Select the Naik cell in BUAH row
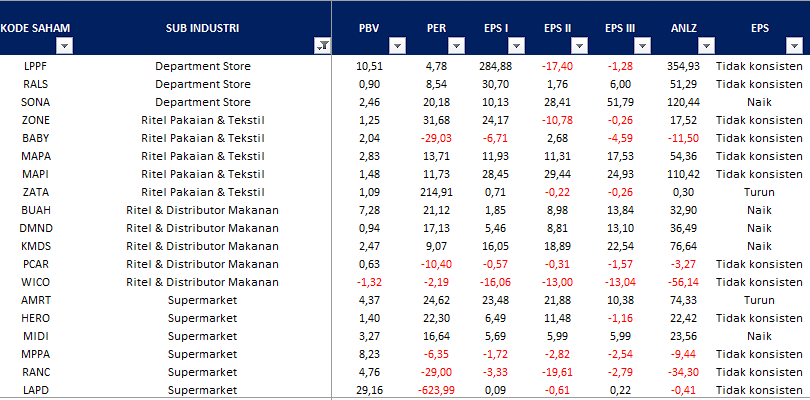 760,209
